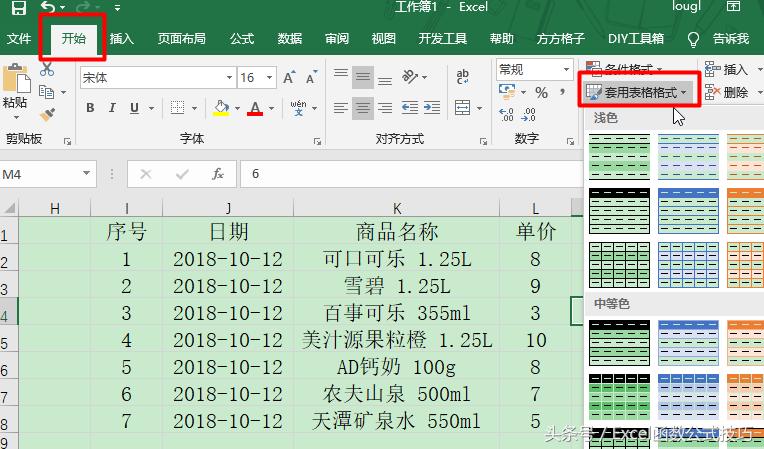Image resolution: width=764 pixels, height=449 pixels.
Task: Apply the red font color A
Action: pyautogui.click(x=255, y=108)
